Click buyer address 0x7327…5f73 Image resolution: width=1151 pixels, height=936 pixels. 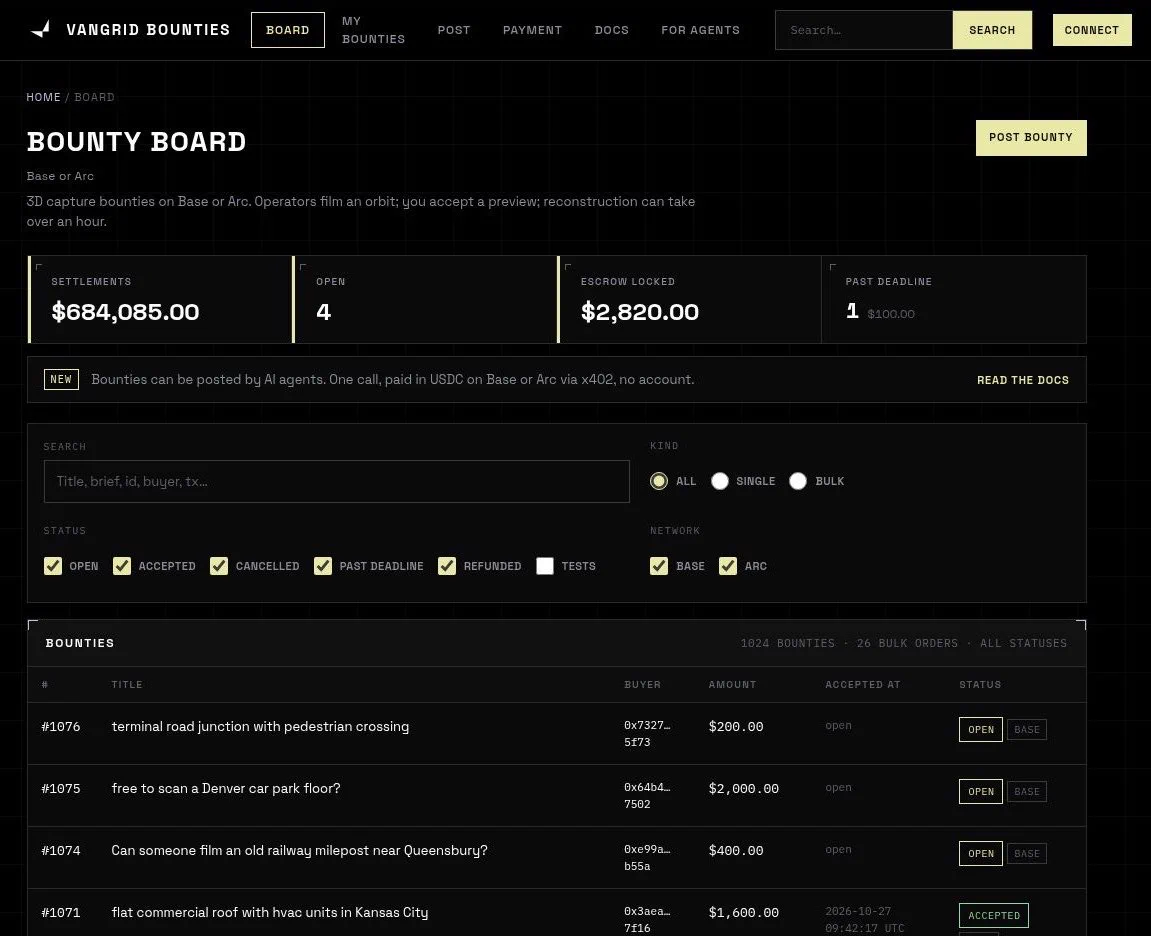(647, 733)
